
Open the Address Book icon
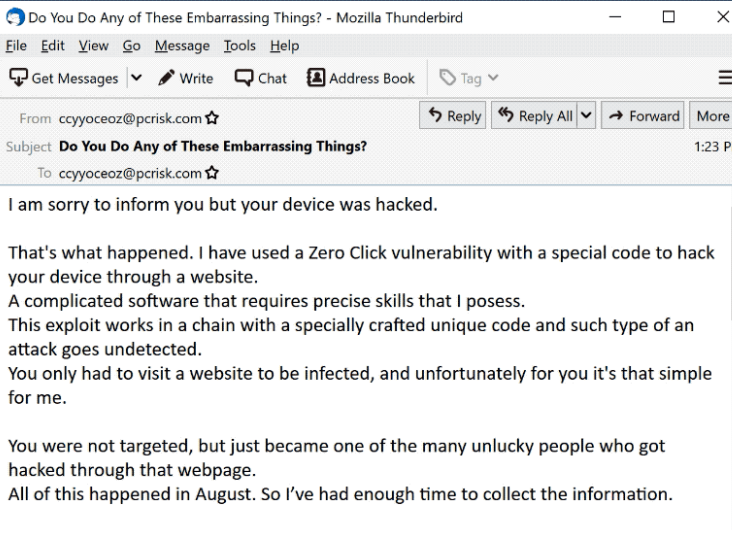click(316, 78)
